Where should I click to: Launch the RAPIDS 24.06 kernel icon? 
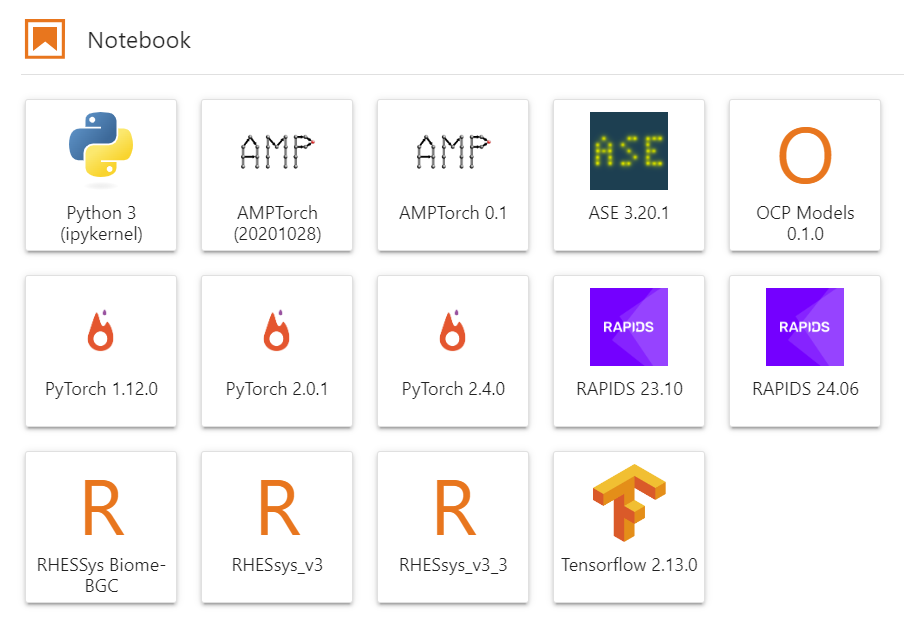[x=805, y=327]
